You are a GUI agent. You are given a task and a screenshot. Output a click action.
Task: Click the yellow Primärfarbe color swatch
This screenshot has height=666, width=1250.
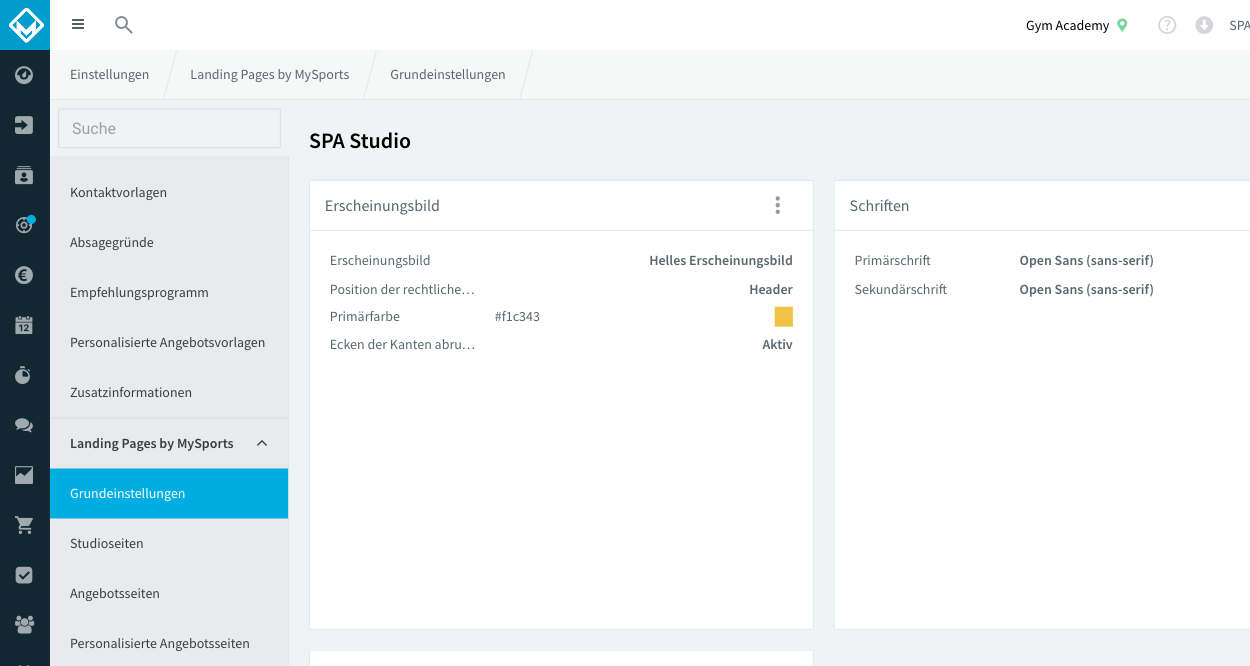click(x=783, y=317)
